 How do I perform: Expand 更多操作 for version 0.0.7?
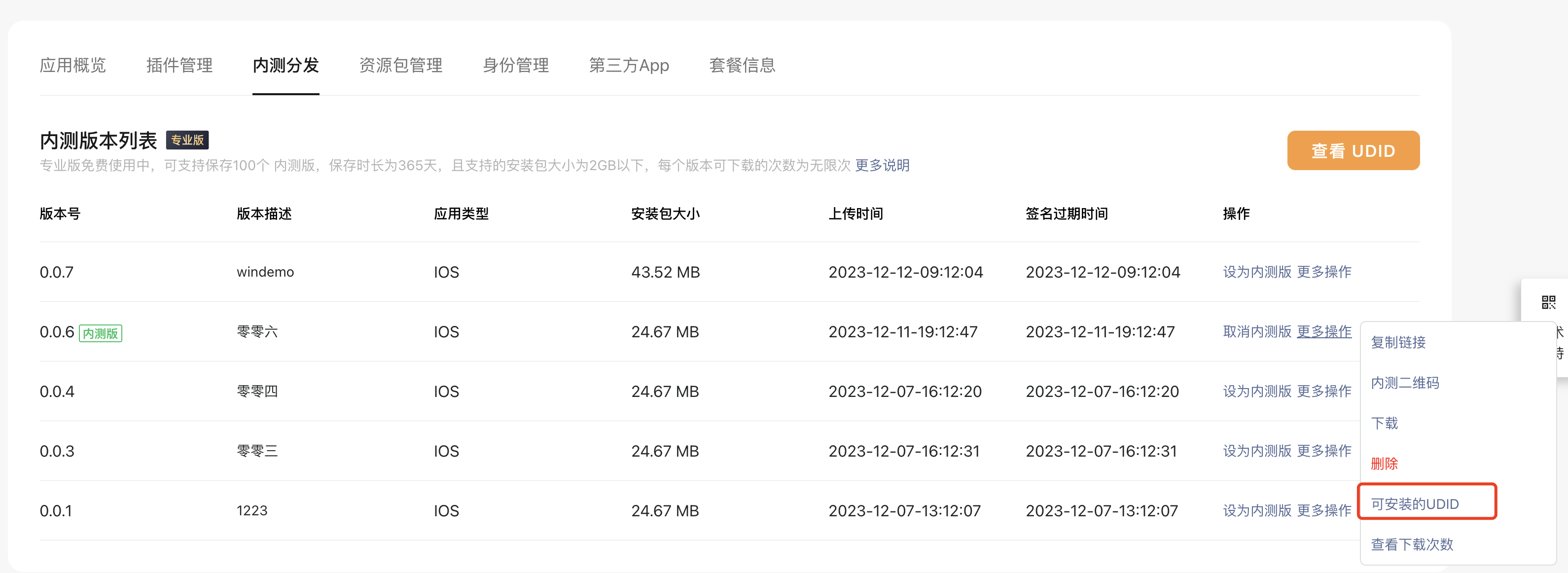click(1323, 272)
